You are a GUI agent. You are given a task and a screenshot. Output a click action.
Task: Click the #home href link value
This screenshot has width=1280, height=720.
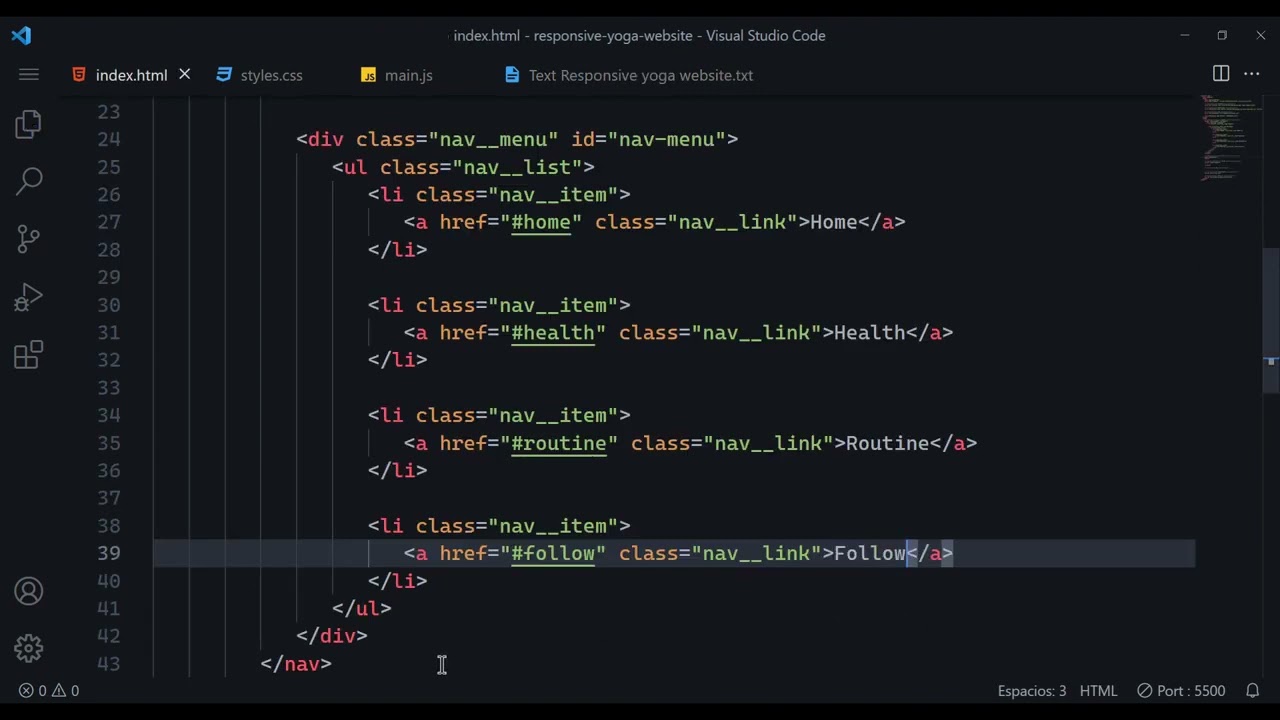541,222
